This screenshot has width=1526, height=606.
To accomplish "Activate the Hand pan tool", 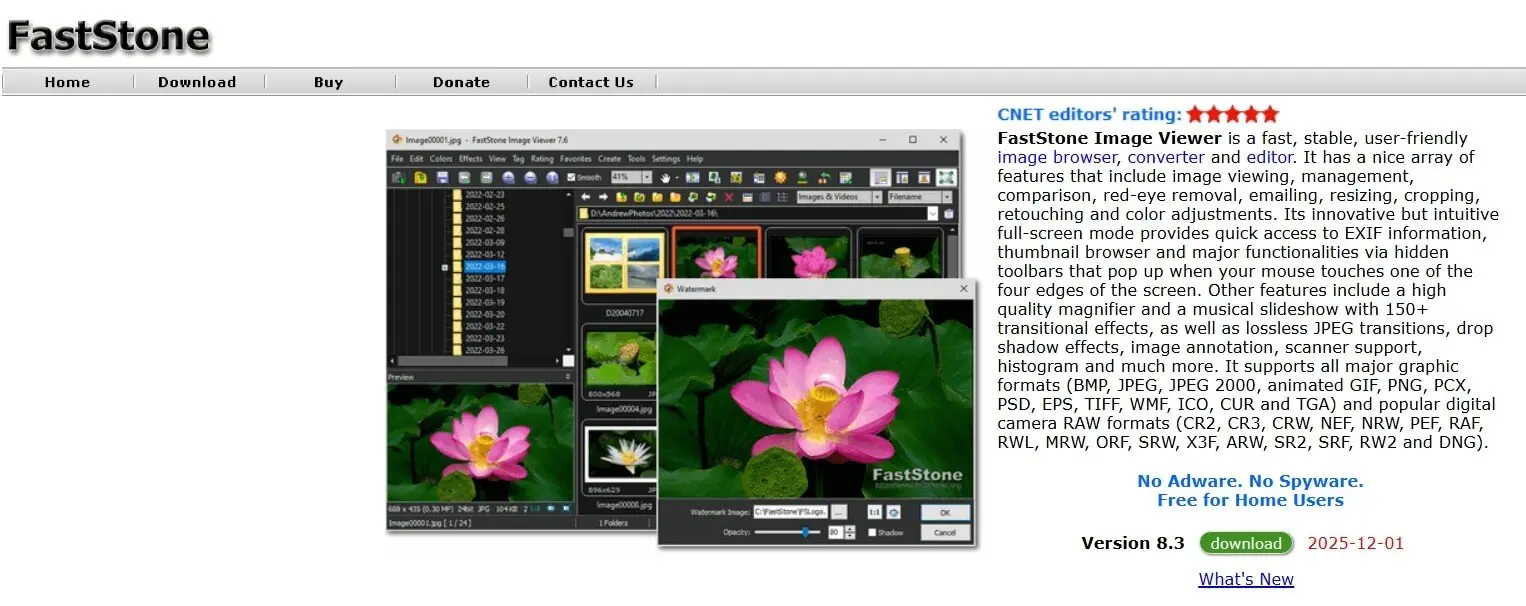I will click(666, 177).
